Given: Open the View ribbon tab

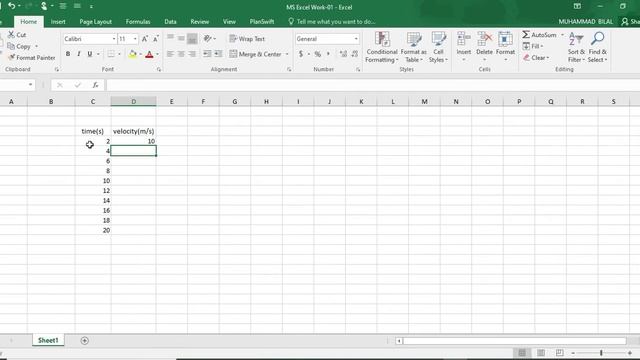Looking at the screenshot, I should coord(229,22).
